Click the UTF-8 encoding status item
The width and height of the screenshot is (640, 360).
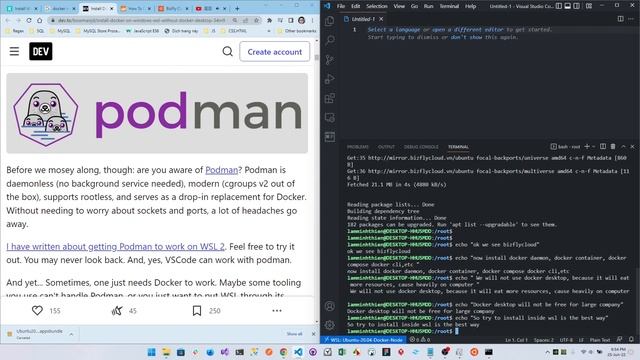point(566,340)
